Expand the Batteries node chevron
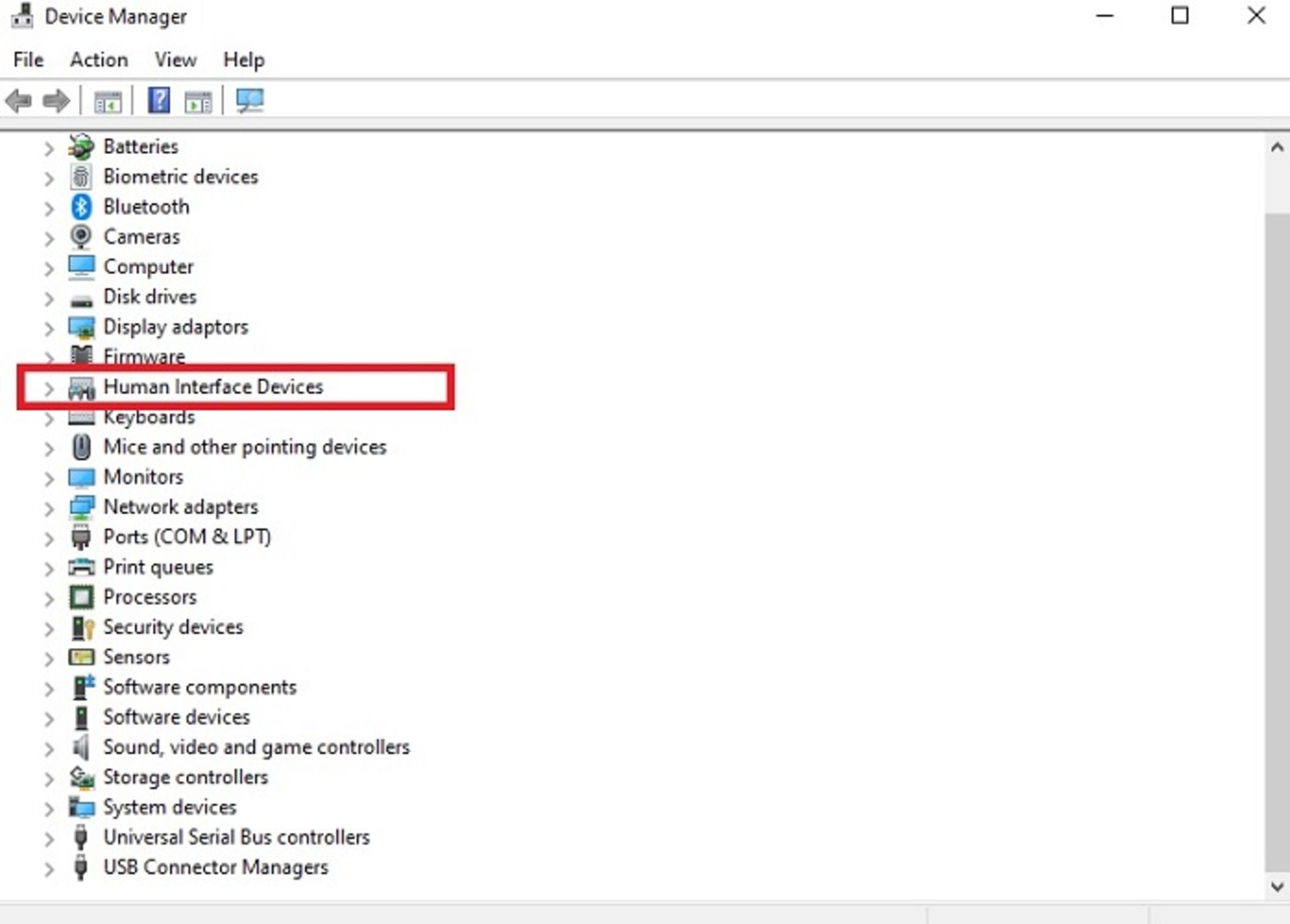Image resolution: width=1290 pixels, height=924 pixels. [x=48, y=148]
